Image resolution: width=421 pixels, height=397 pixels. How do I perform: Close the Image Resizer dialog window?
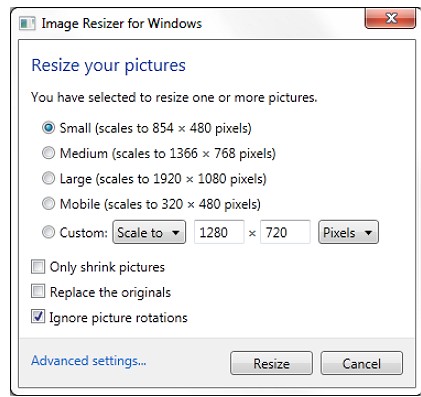click(390, 18)
